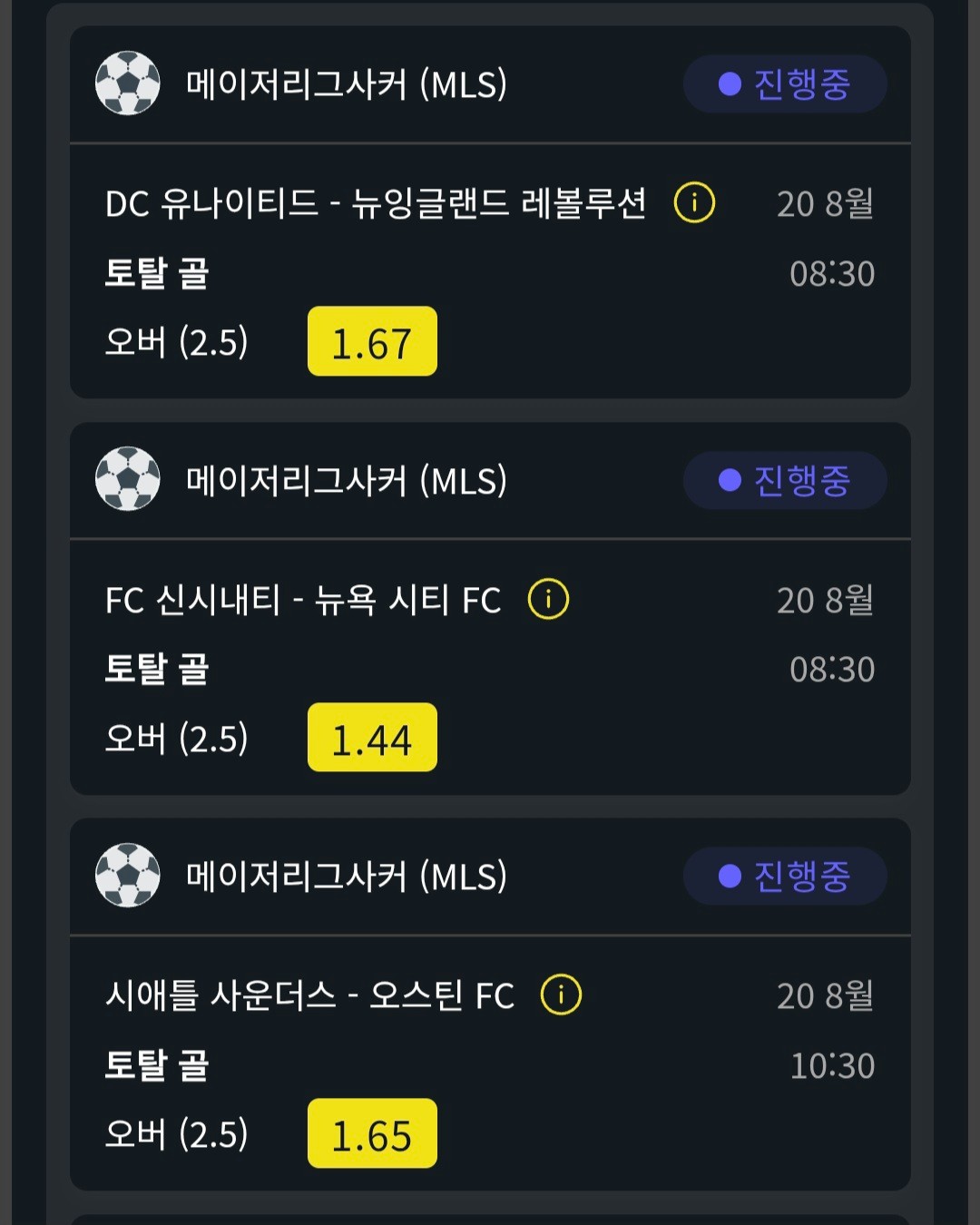This screenshot has width=980, height=1225.
Task: Click 10:30 time on Seattle match
Action: tap(832, 1065)
